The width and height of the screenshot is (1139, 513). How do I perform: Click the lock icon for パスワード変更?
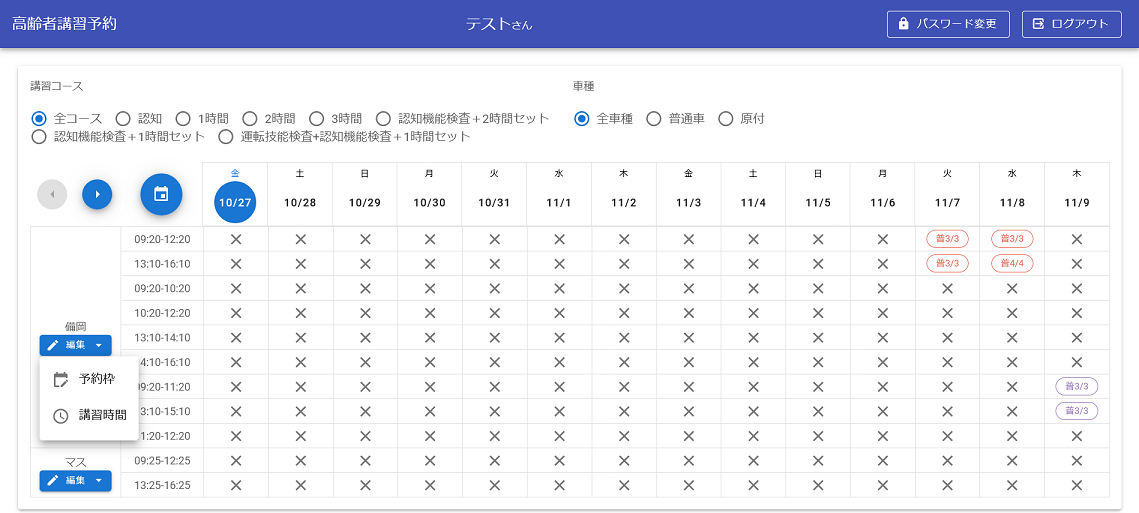[x=904, y=24]
